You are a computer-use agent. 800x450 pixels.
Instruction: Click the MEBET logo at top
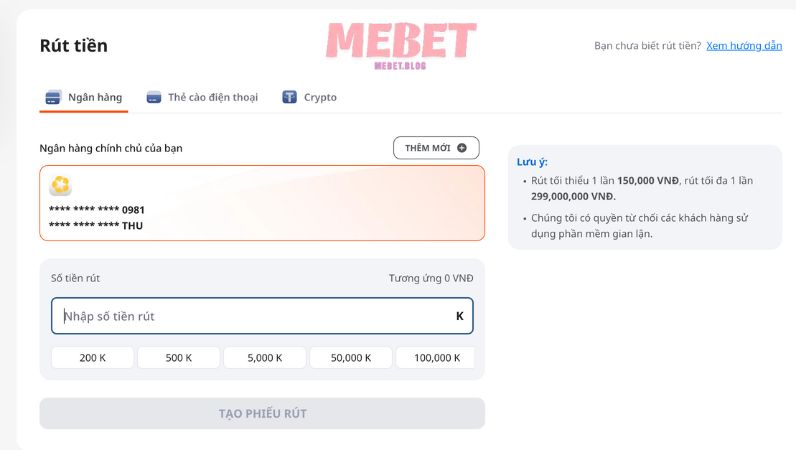pyautogui.click(x=400, y=44)
